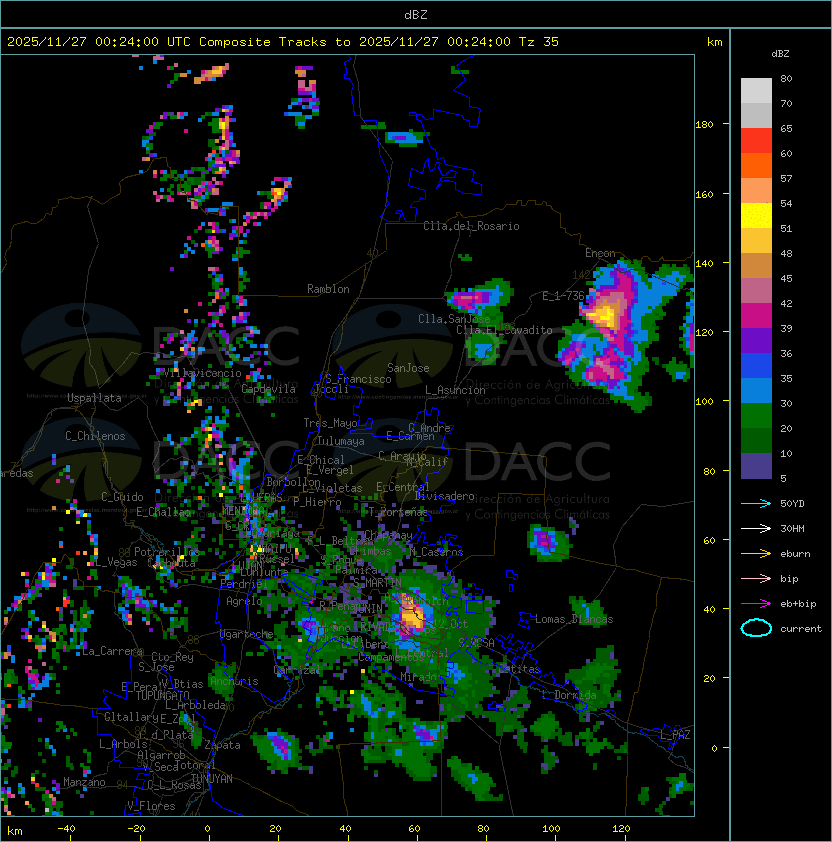This screenshot has width=832, height=842.
Task: Click the Potrerillos map label
Action: [167, 552]
